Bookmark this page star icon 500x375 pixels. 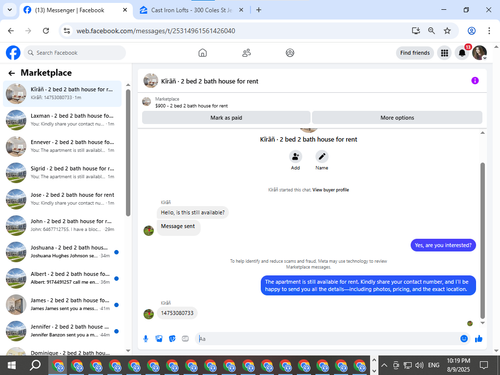pos(447,31)
